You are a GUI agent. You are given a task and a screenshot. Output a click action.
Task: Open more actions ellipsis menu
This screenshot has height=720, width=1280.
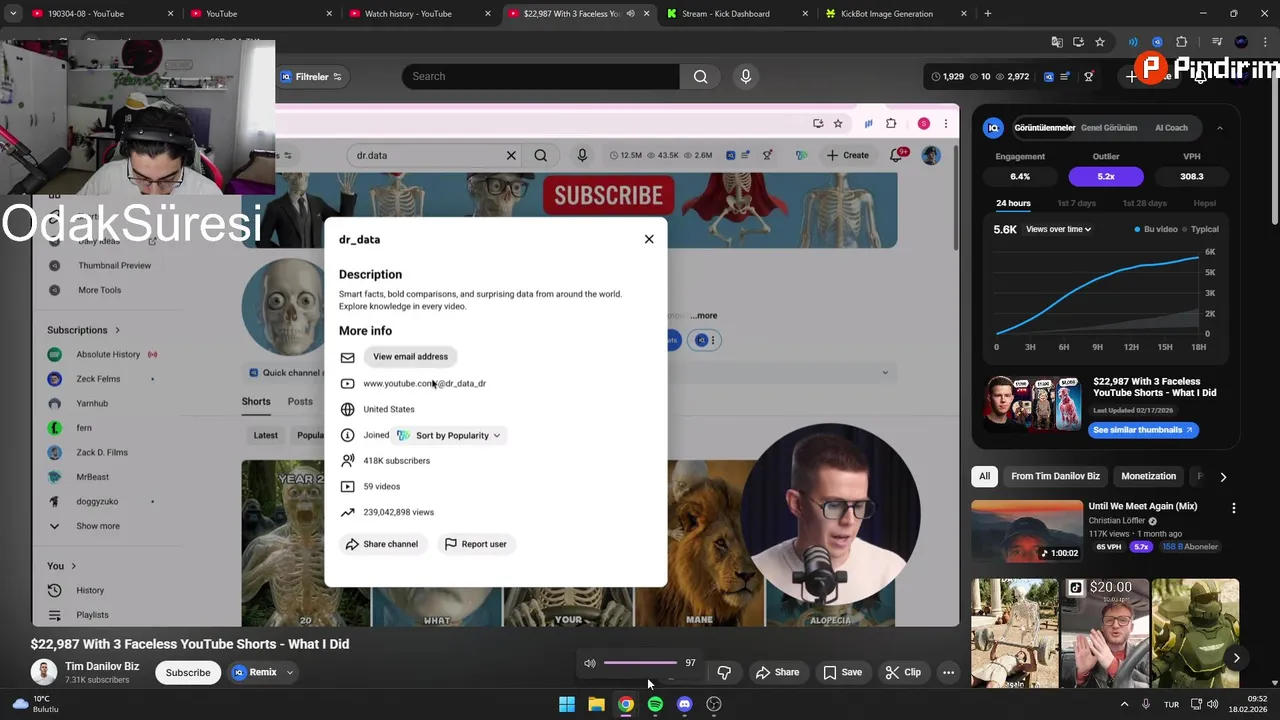point(948,672)
